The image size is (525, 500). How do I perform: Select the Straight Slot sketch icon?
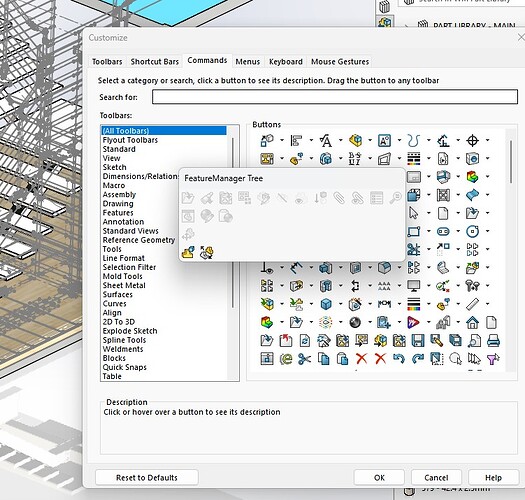tap(443, 231)
